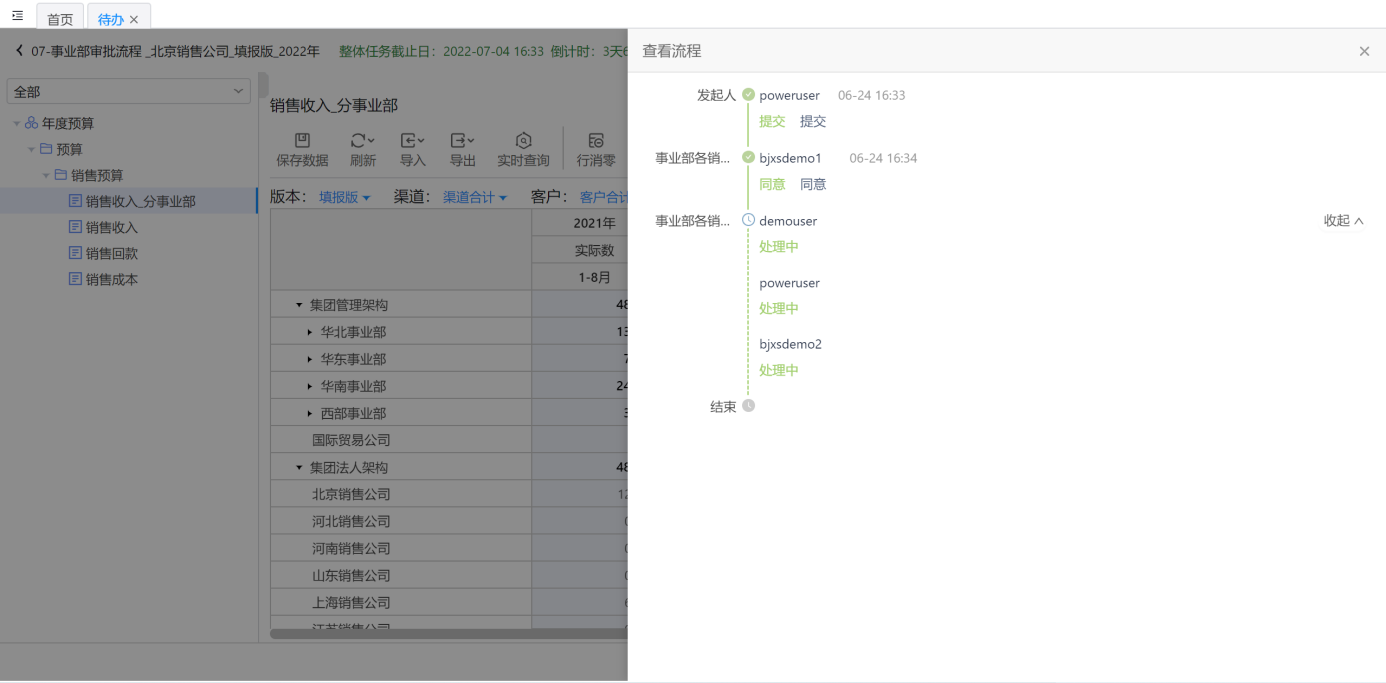Open the 版本 填报版 dropdown

[345, 198]
